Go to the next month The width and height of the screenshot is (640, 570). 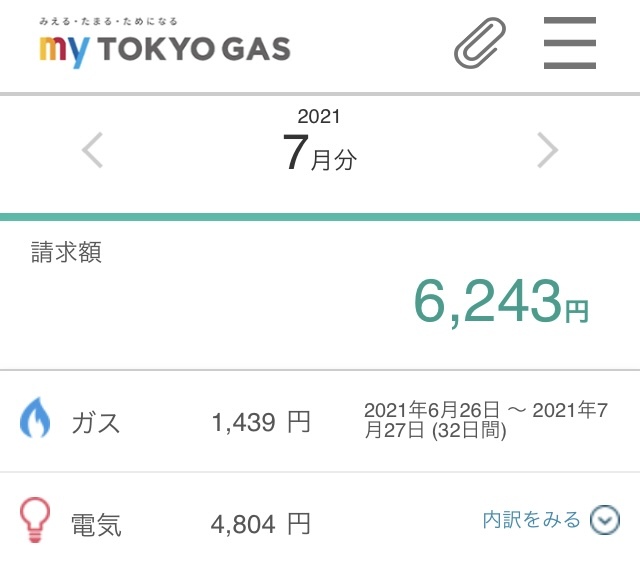point(547,151)
